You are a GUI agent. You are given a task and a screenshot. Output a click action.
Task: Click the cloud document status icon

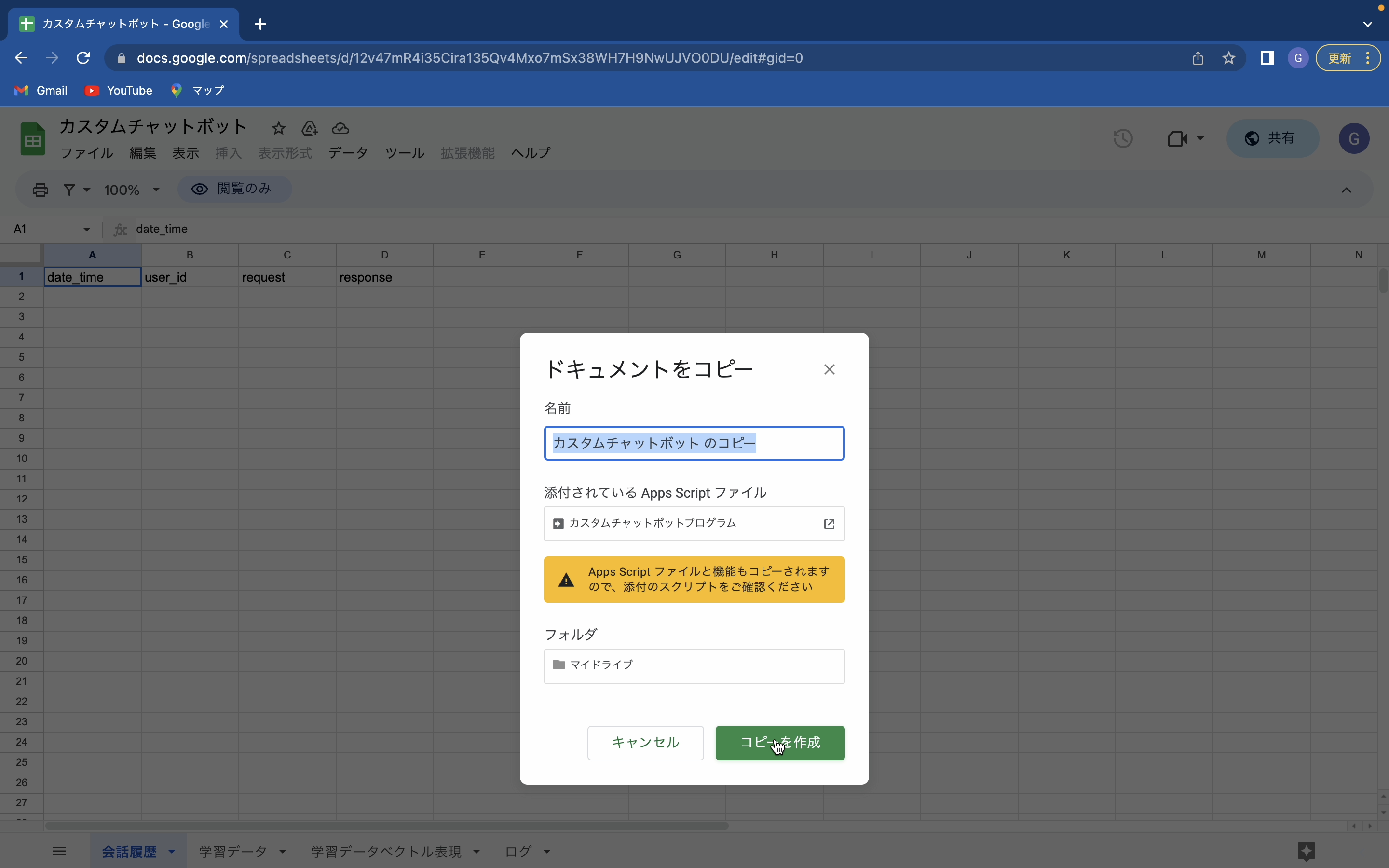click(x=340, y=128)
